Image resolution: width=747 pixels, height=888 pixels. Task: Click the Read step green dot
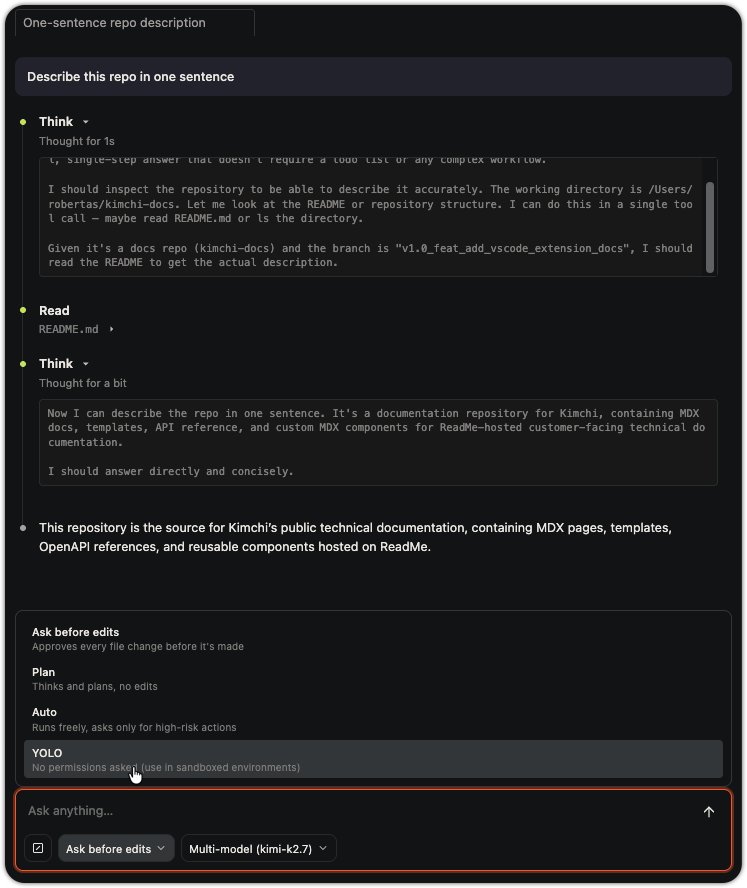(23, 310)
